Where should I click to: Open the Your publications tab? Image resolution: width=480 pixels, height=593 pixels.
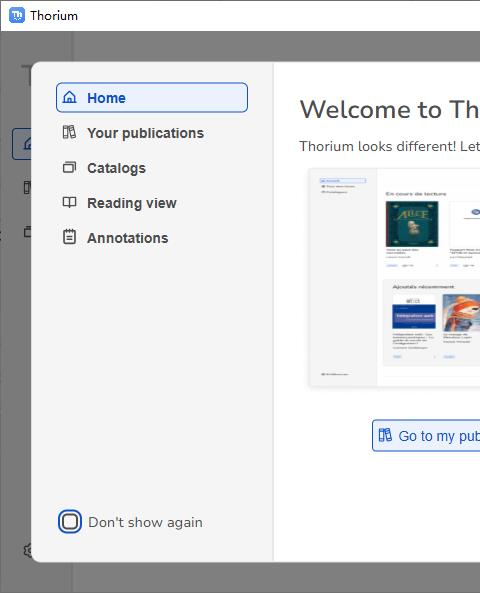tap(152, 133)
